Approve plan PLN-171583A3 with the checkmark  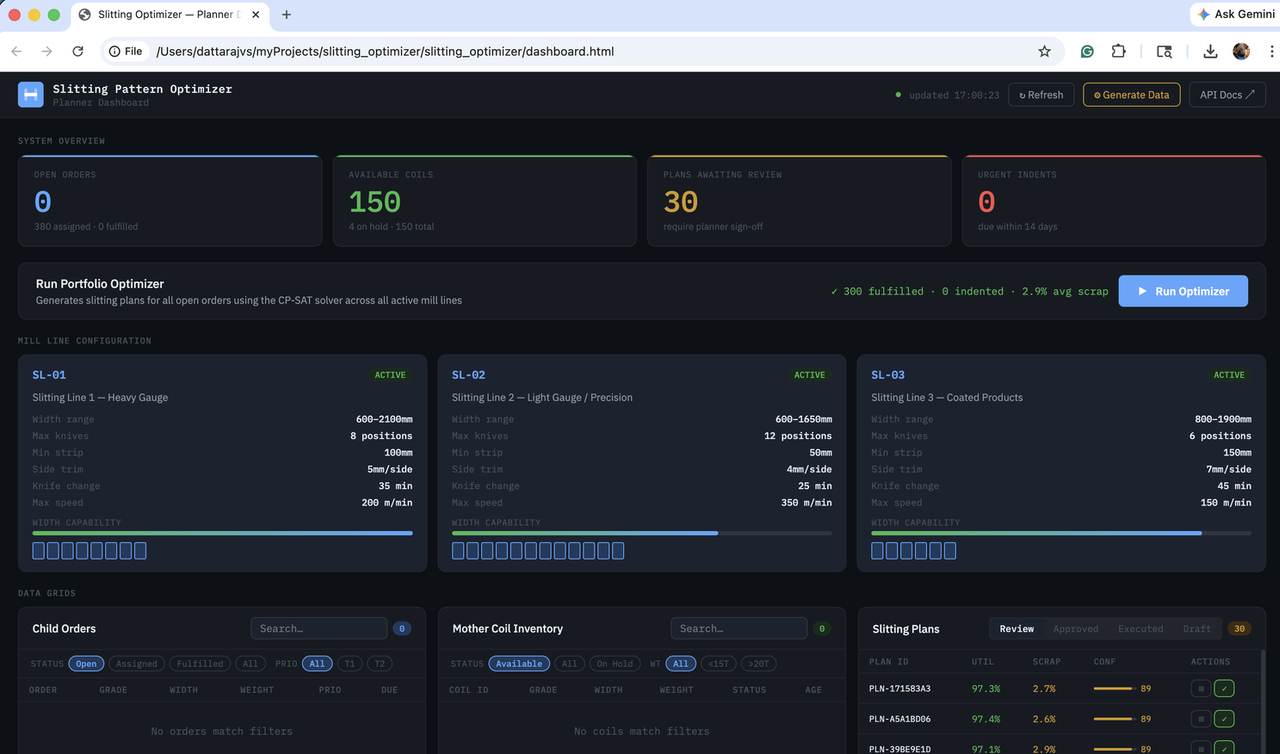tap(1224, 689)
